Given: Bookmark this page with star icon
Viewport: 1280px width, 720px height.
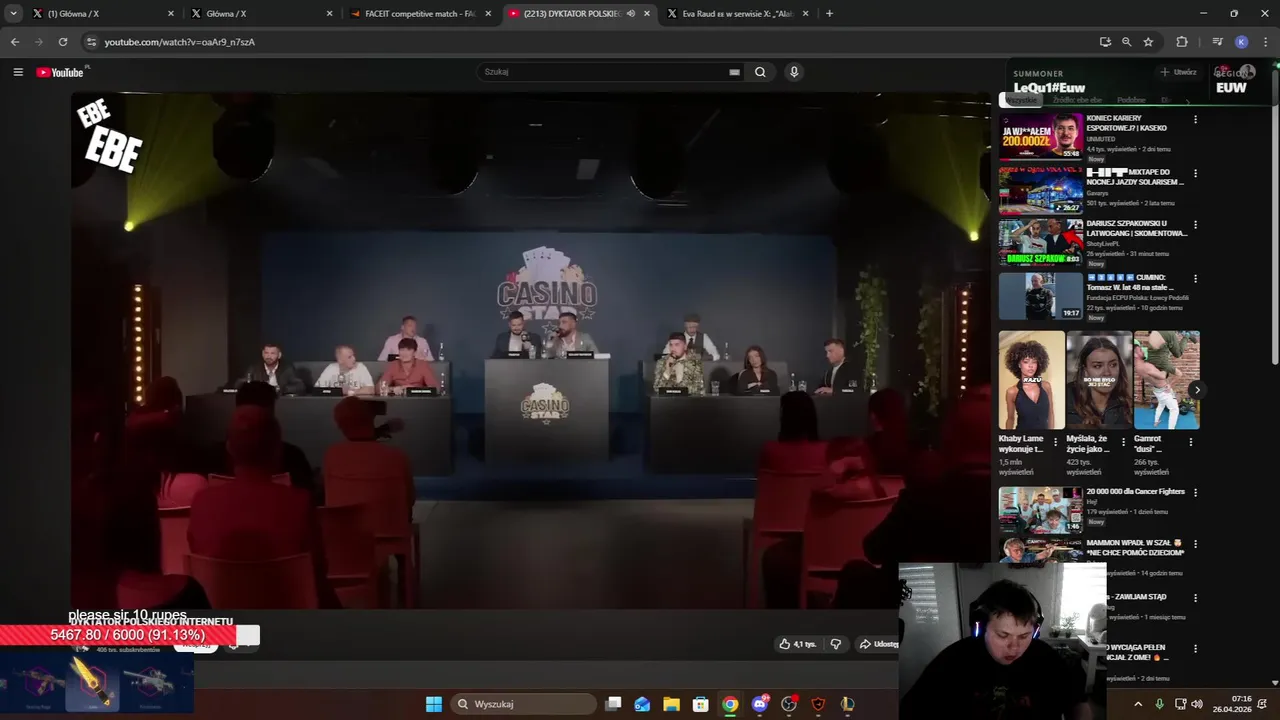Looking at the screenshot, I should pyautogui.click(x=1148, y=42).
